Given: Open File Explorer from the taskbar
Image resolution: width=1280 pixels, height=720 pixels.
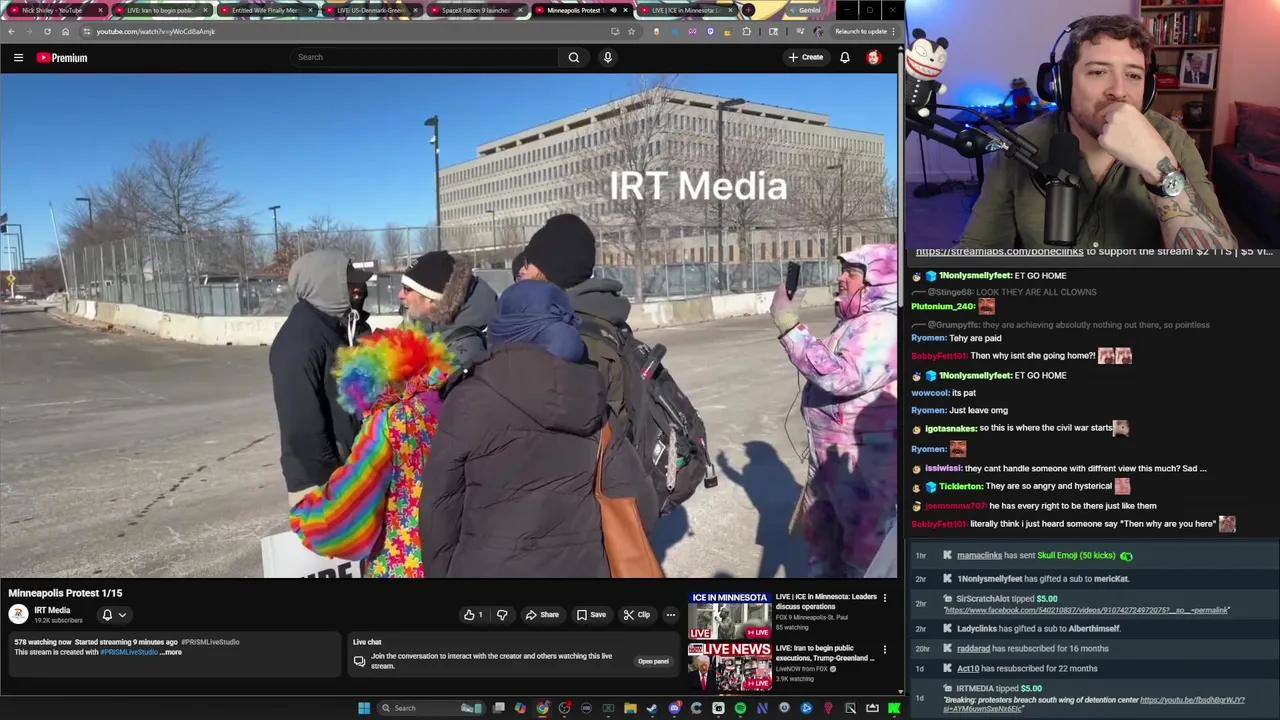Looking at the screenshot, I should point(630,708).
